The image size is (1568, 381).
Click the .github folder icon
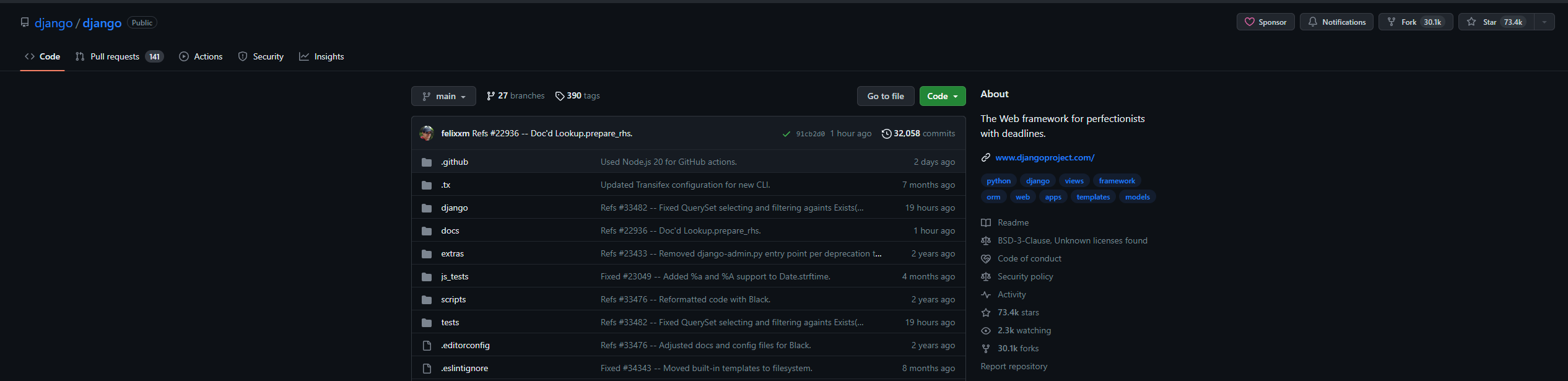click(427, 162)
